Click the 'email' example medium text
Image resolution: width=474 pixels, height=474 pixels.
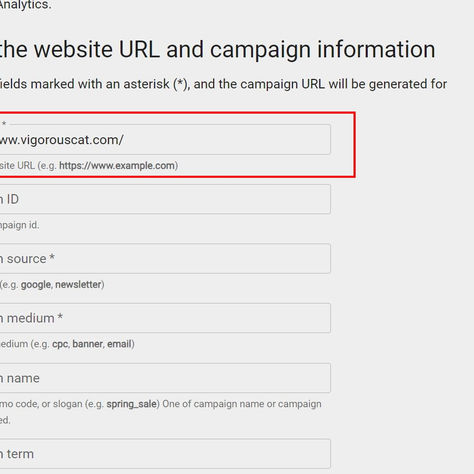119,344
